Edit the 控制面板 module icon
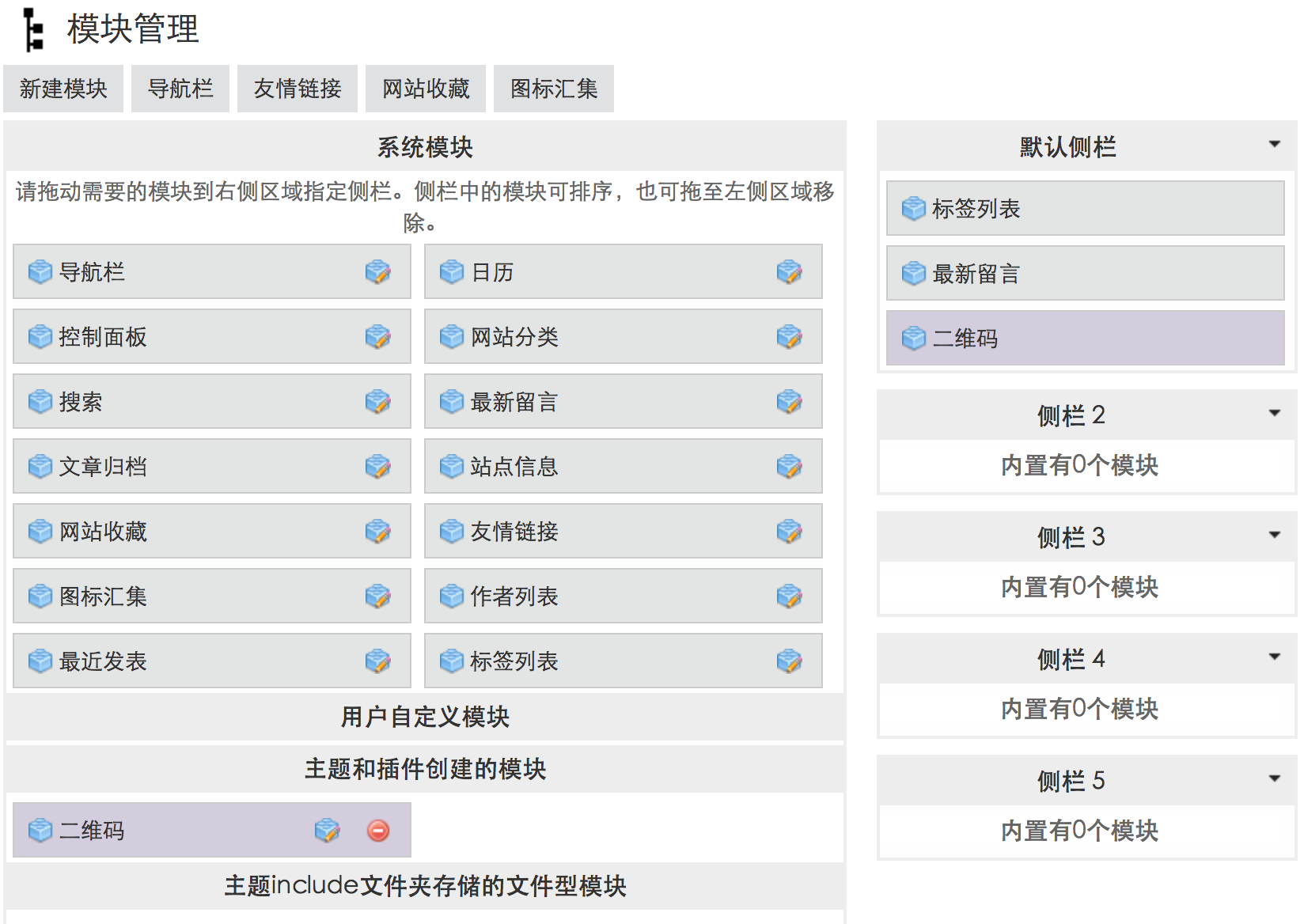This screenshot has height=924, width=1304. tap(378, 337)
